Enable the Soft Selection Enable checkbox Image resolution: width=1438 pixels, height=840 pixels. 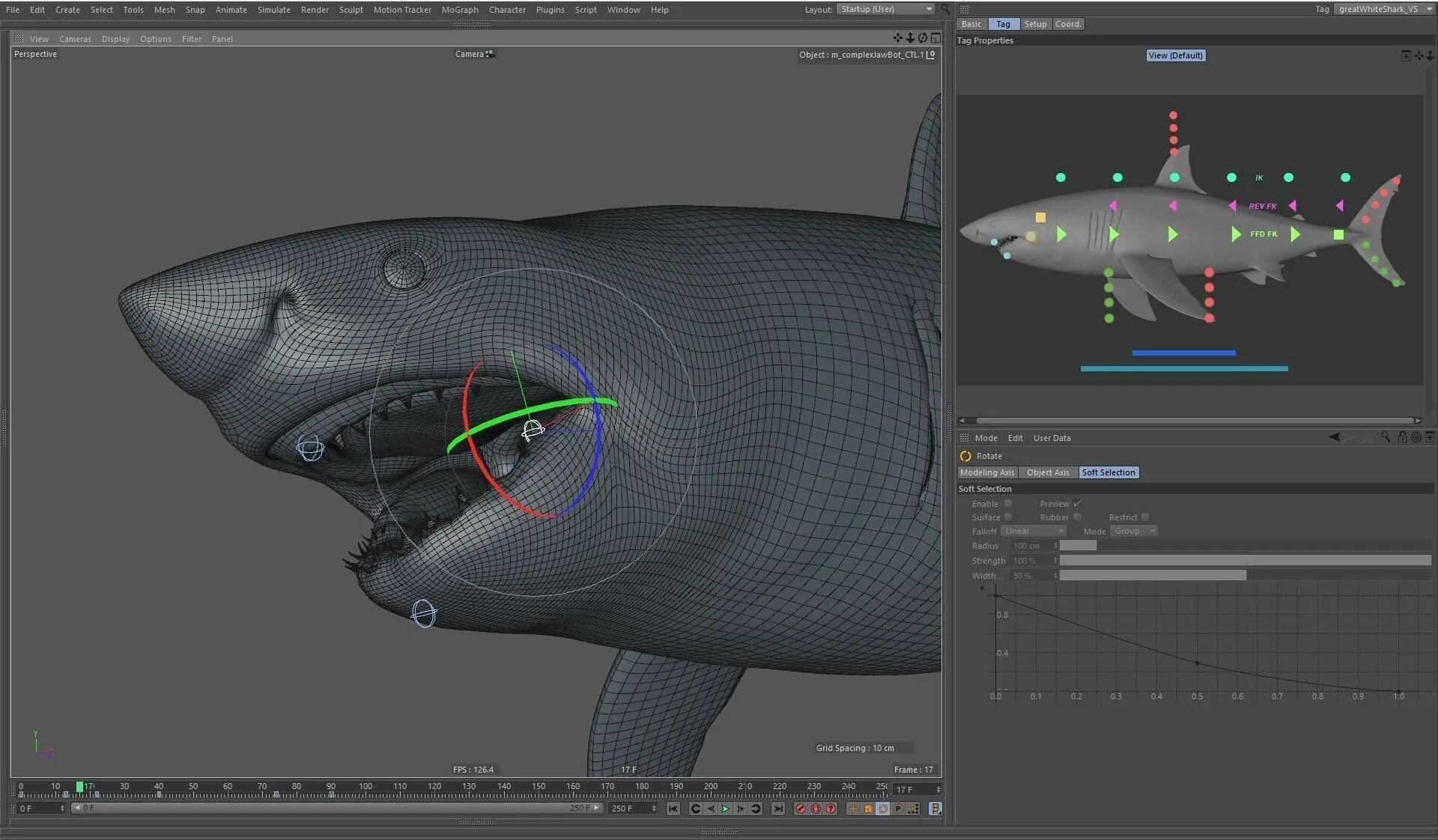[x=1008, y=504]
